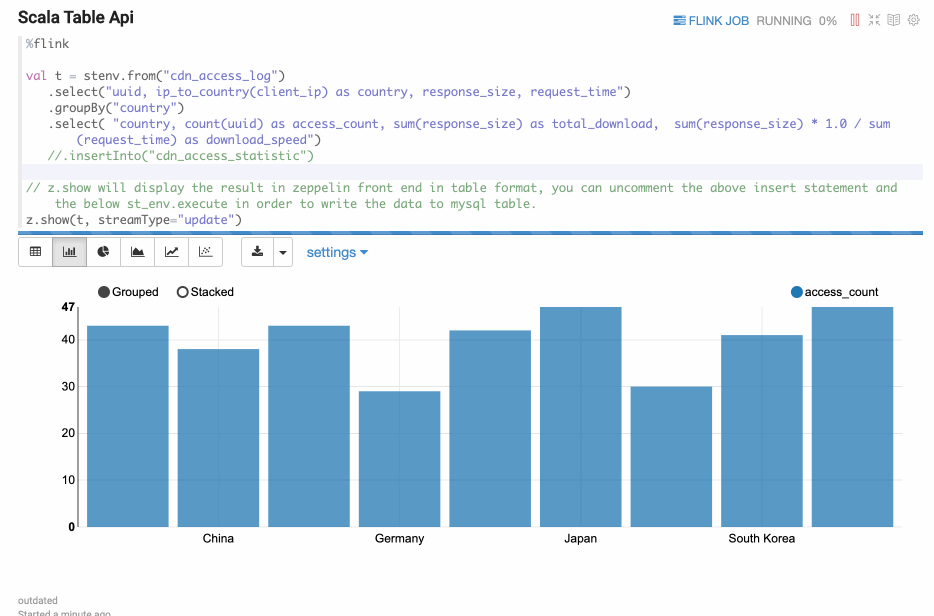Switch to area chart visualization

point(138,252)
